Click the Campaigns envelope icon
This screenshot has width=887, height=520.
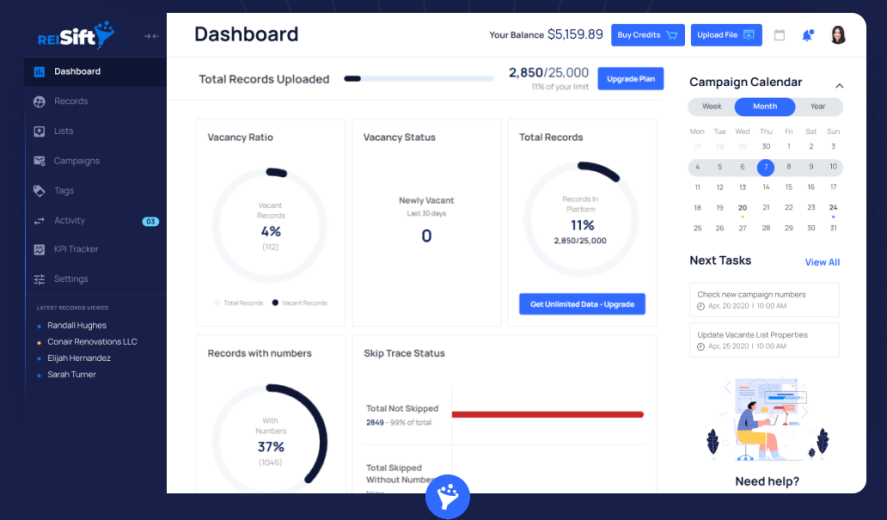tap(39, 161)
